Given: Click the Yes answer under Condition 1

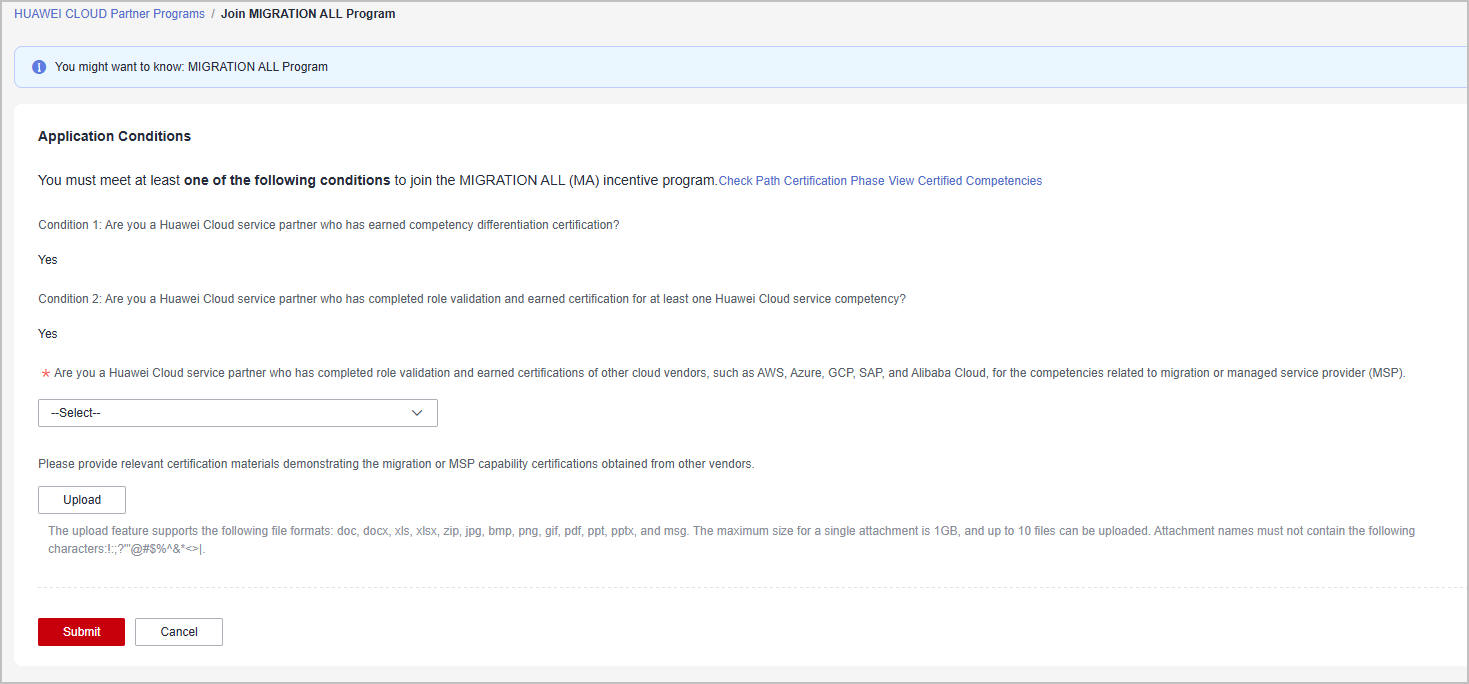Looking at the screenshot, I should point(48,260).
